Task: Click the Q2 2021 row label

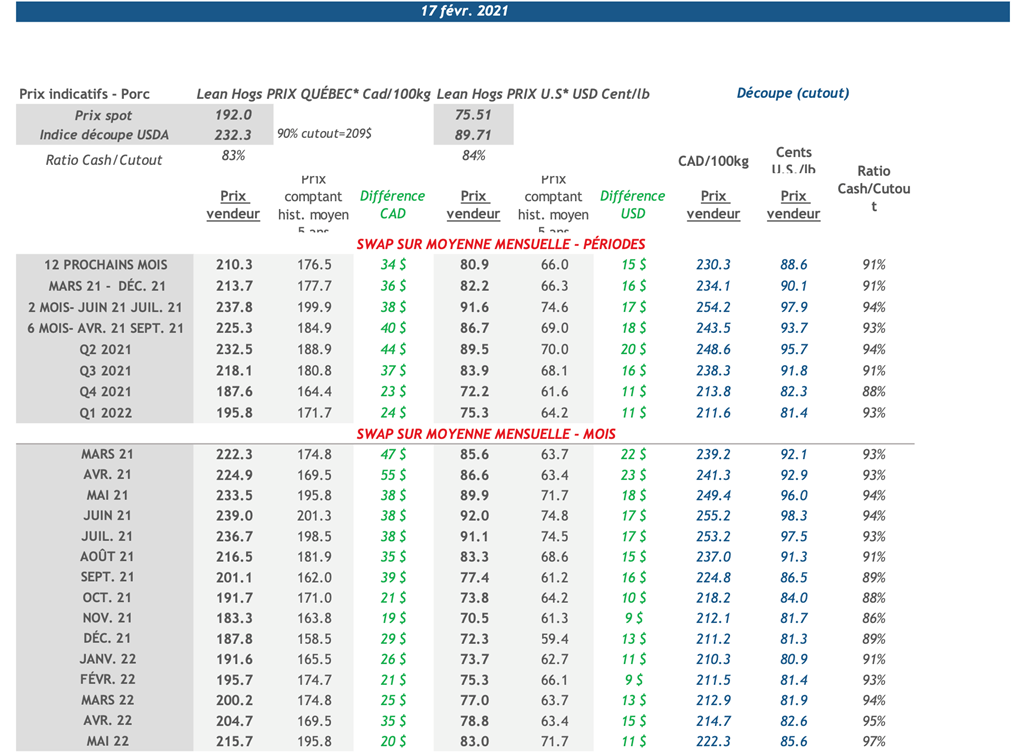Action: [106, 350]
